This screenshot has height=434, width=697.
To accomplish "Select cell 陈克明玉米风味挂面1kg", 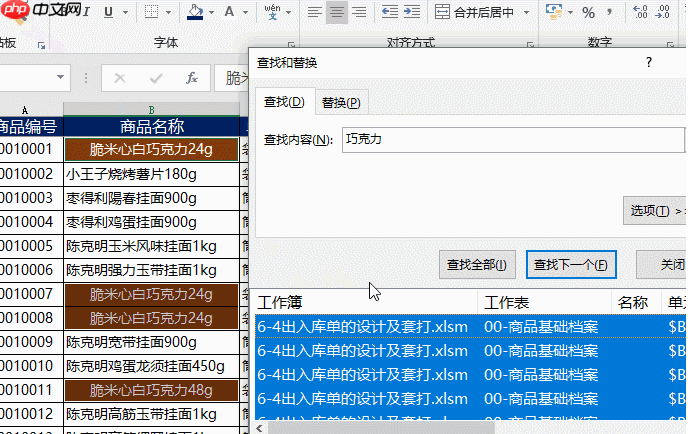I will click(152, 246).
